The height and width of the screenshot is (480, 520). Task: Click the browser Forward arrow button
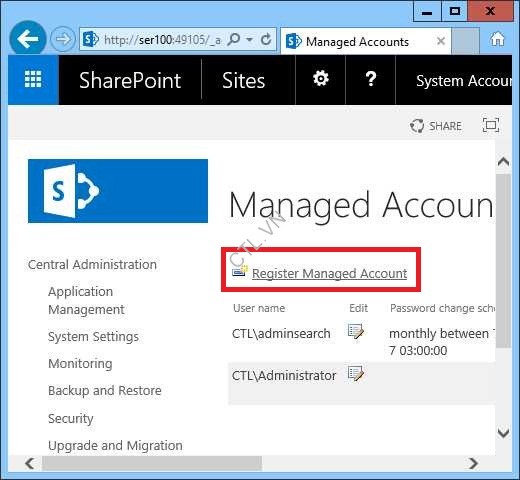(63, 39)
